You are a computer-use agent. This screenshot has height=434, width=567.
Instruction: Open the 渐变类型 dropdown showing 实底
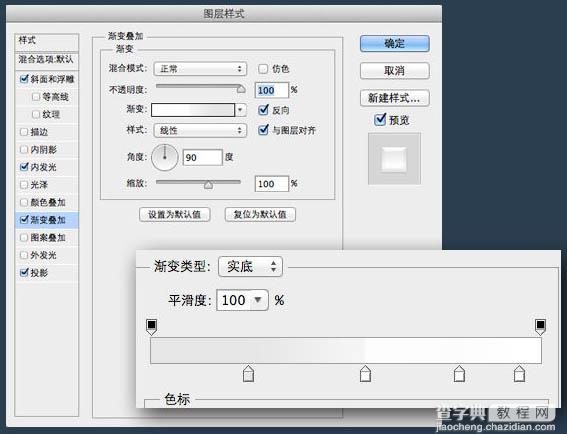click(250, 267)
